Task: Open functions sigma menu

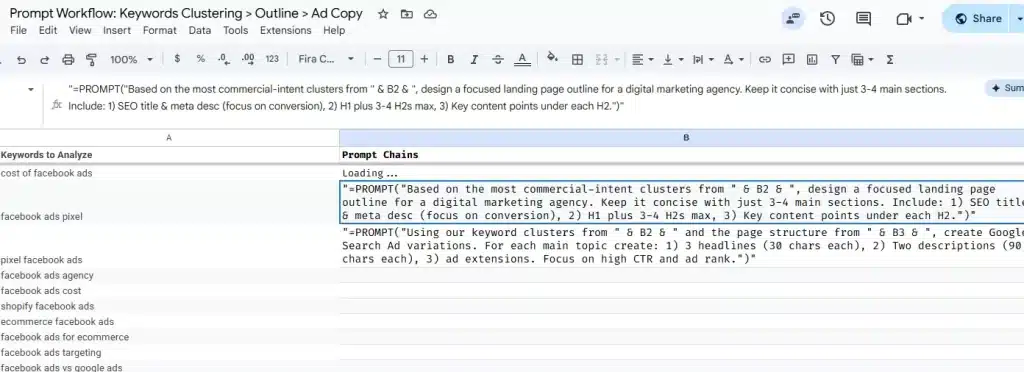Action: pos(889,59)
